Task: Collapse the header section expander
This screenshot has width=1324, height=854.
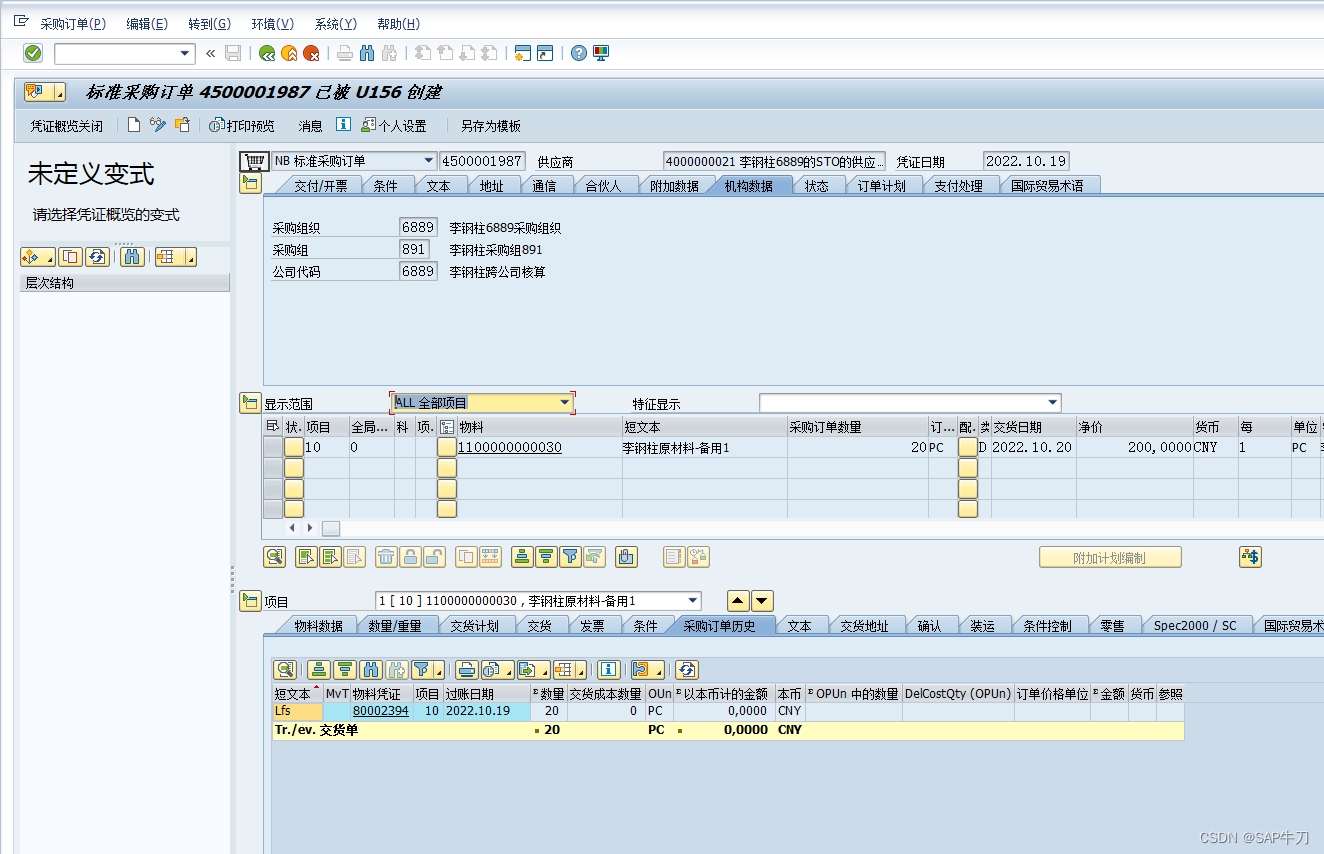Action: pyautogui.click(x=250, y=183)
